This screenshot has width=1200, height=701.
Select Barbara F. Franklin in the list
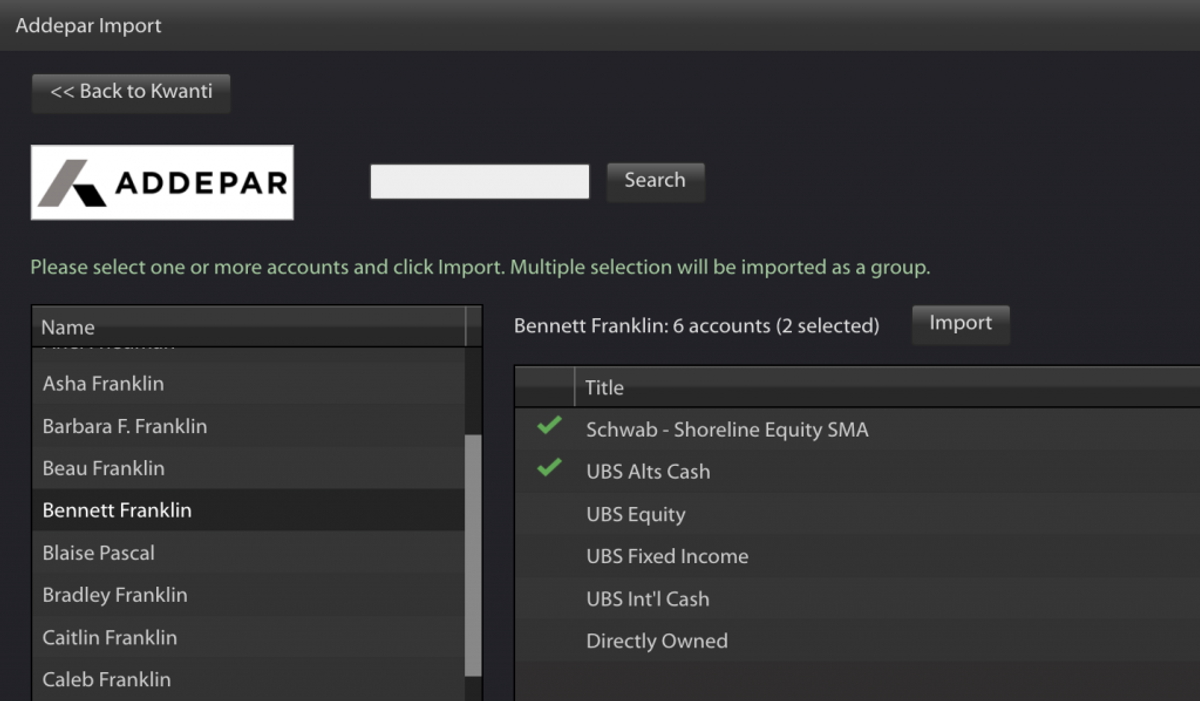point(249,426)
